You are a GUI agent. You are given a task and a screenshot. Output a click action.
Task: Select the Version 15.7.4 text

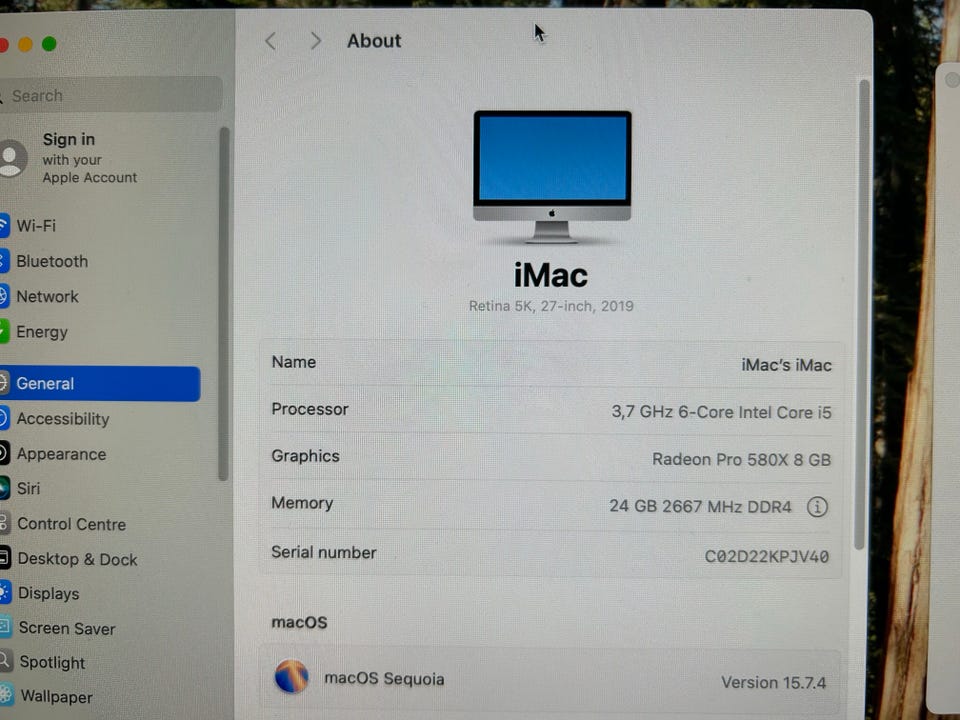point(773,683)
